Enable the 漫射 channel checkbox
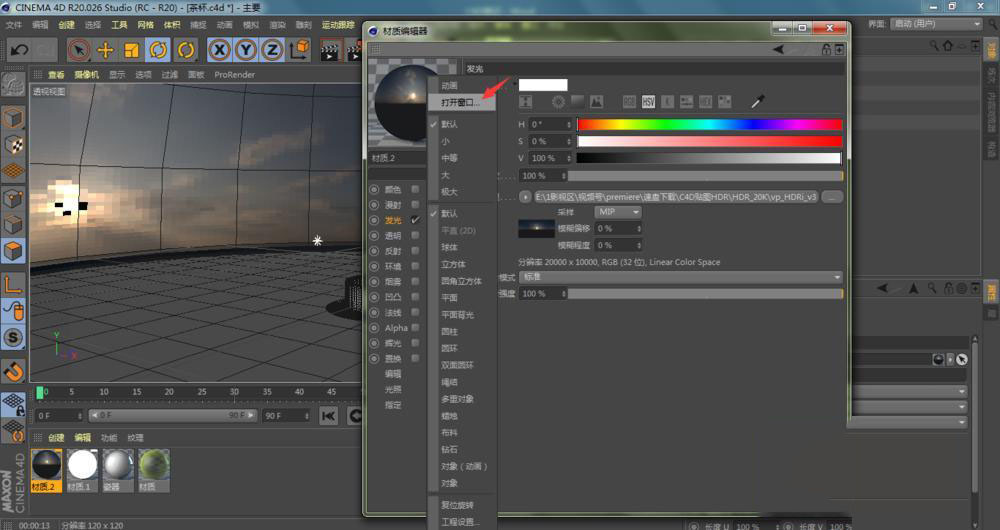The width and height of the screenshot is (1000, 530). point(415,205)
